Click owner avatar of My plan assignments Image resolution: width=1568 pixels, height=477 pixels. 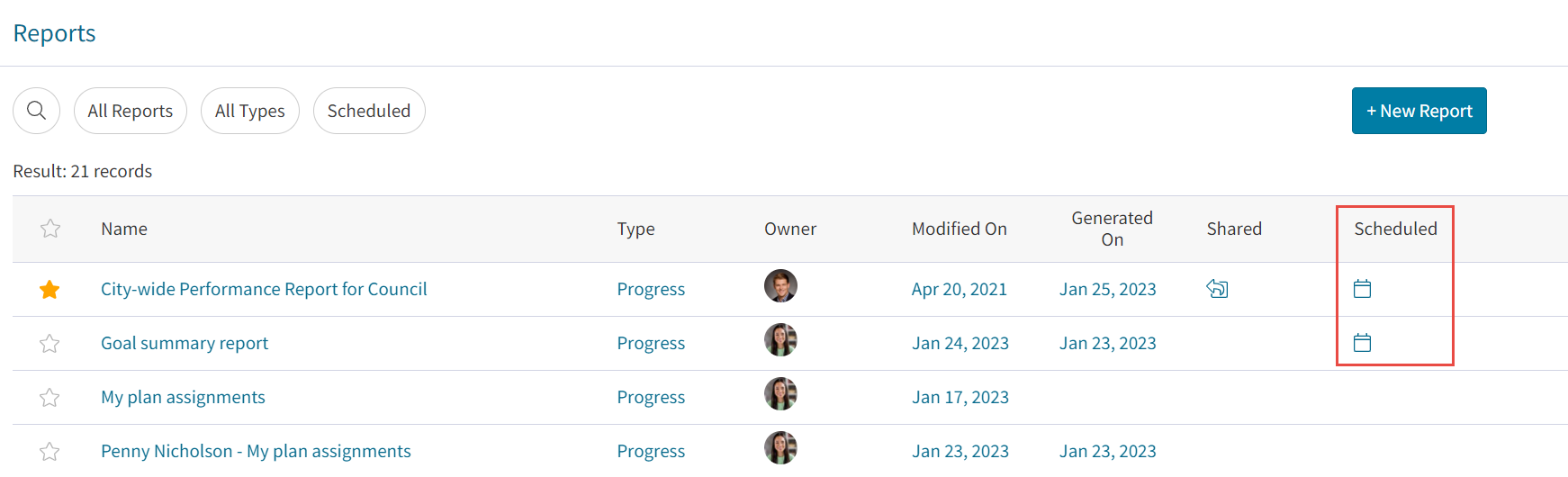click(x=780, y=394)
